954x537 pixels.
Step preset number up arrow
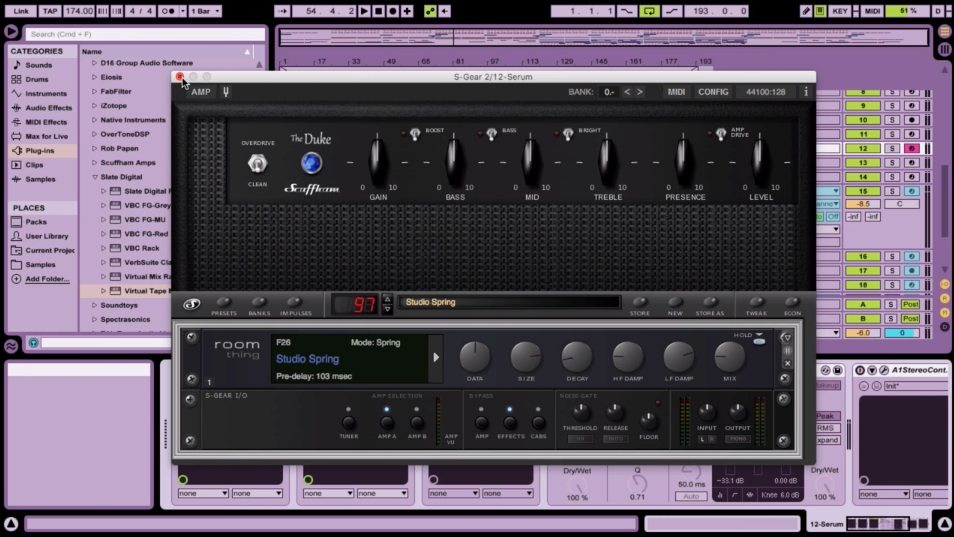(x=387, y=299)
